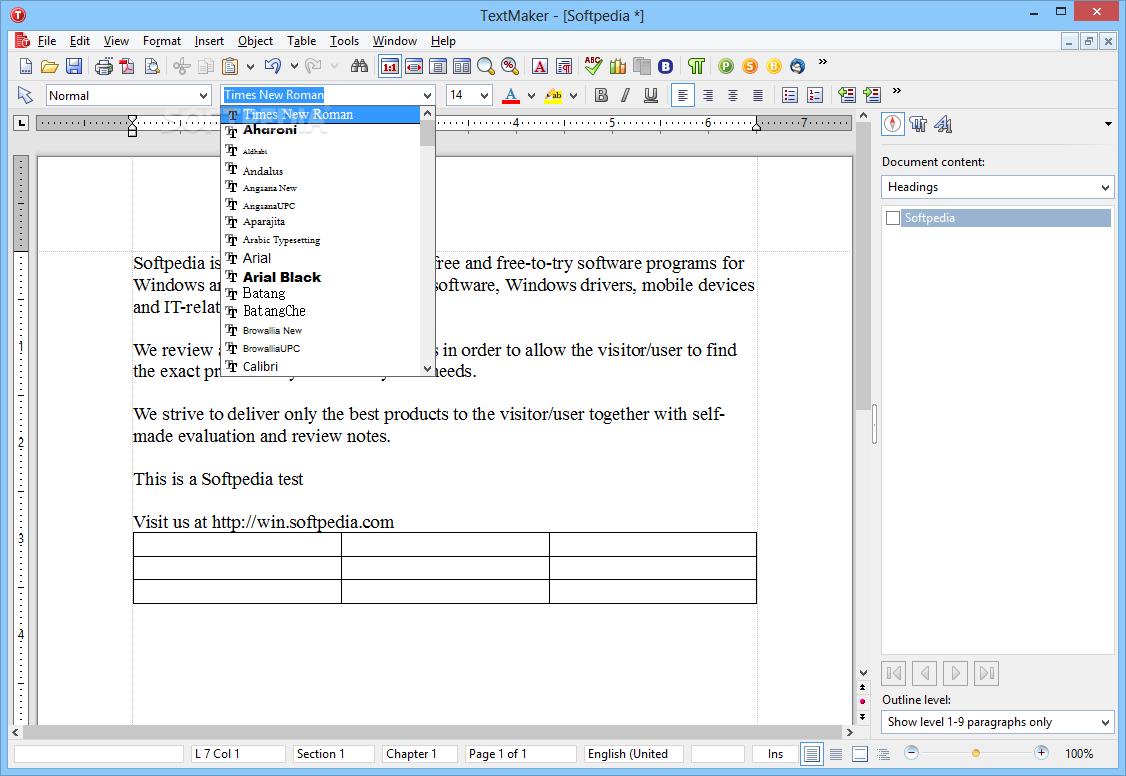Image resolution: width=1126 pixels, height=776 pixels.
Task: Export document as PDF icon
Action: (128, 67)
